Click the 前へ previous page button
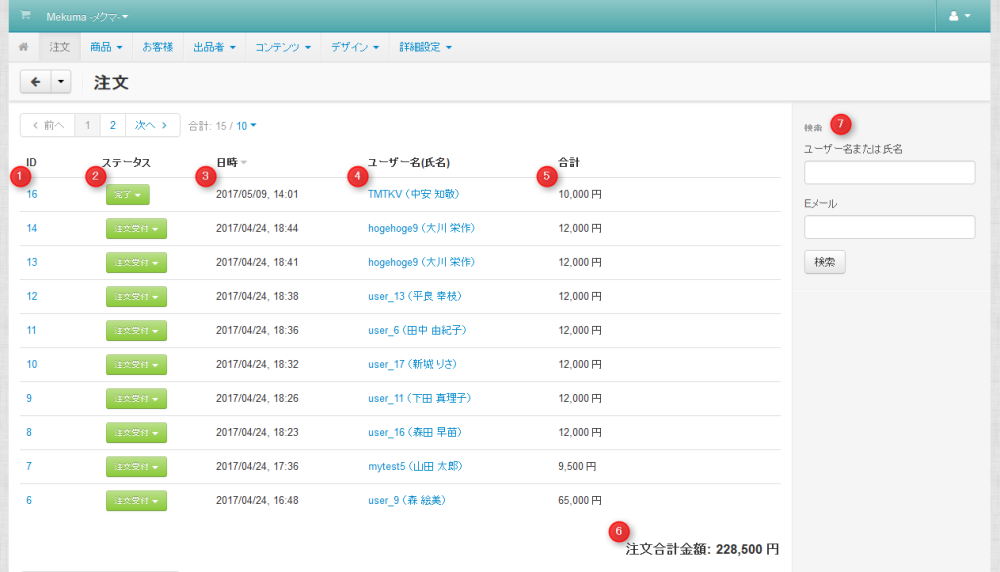The width and height of the screenshot is (1000, 572). pyautogui.click(x=48, y=125)
